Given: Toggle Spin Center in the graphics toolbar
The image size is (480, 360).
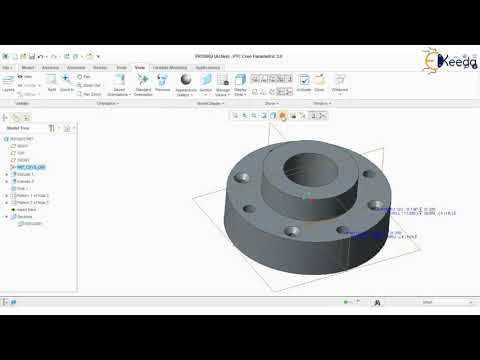Looking at the screenshot, I should (322, 116).
